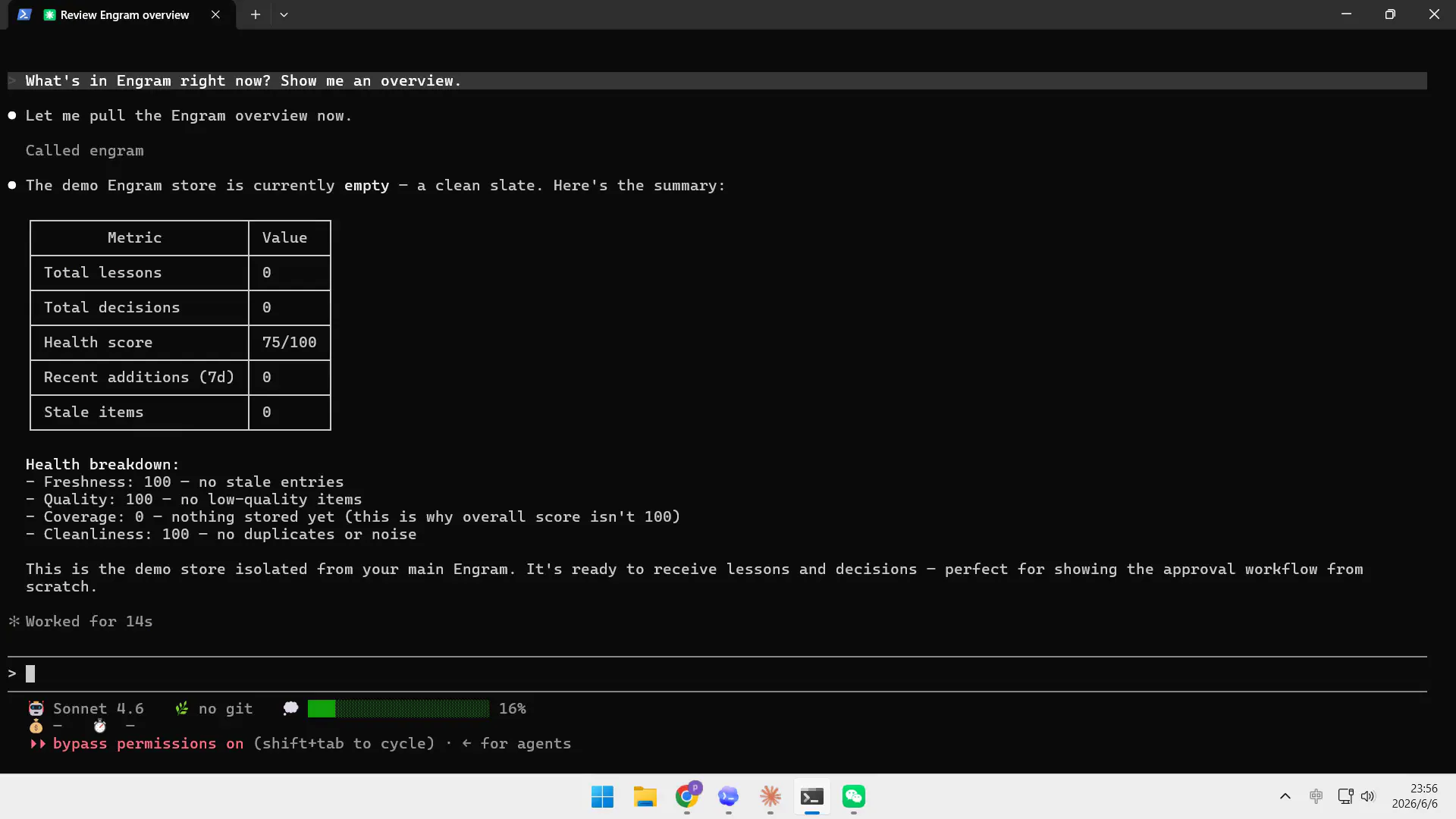Click the terminal prompt input line
Screen dimensions: 1456x819
[717, 674]
